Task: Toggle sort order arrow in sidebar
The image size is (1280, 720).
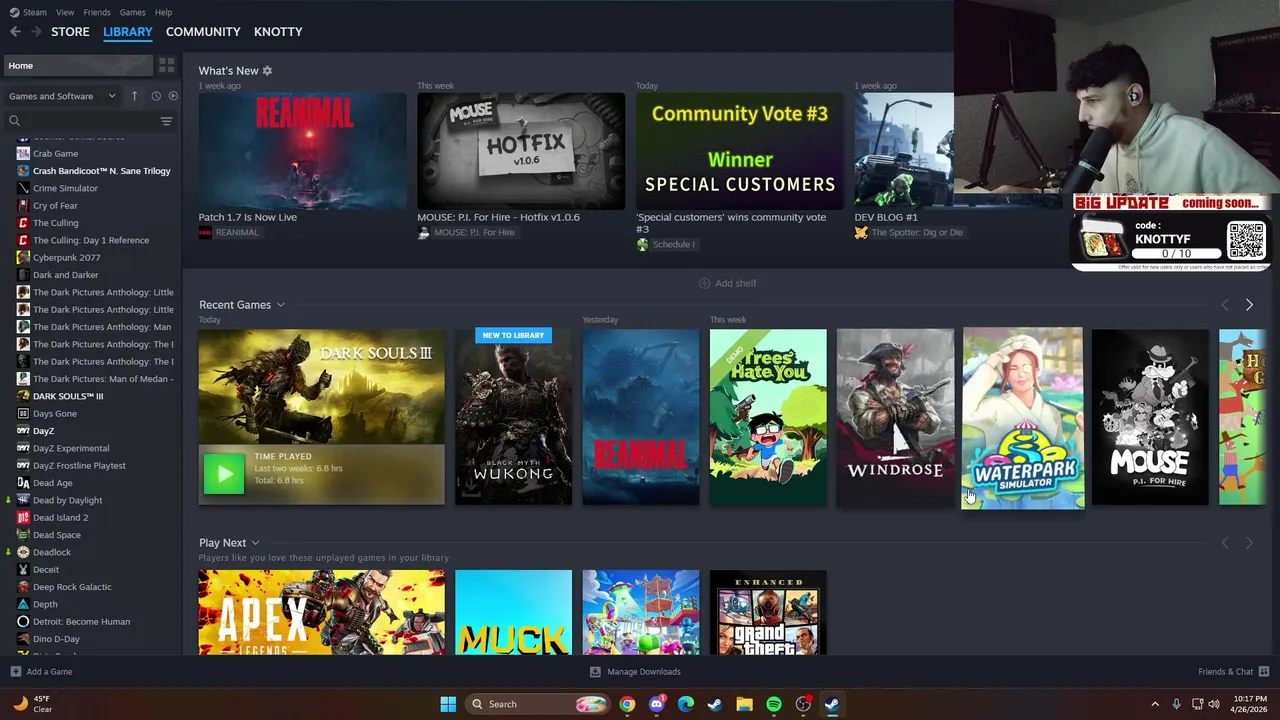Action: tap(135, 96)
